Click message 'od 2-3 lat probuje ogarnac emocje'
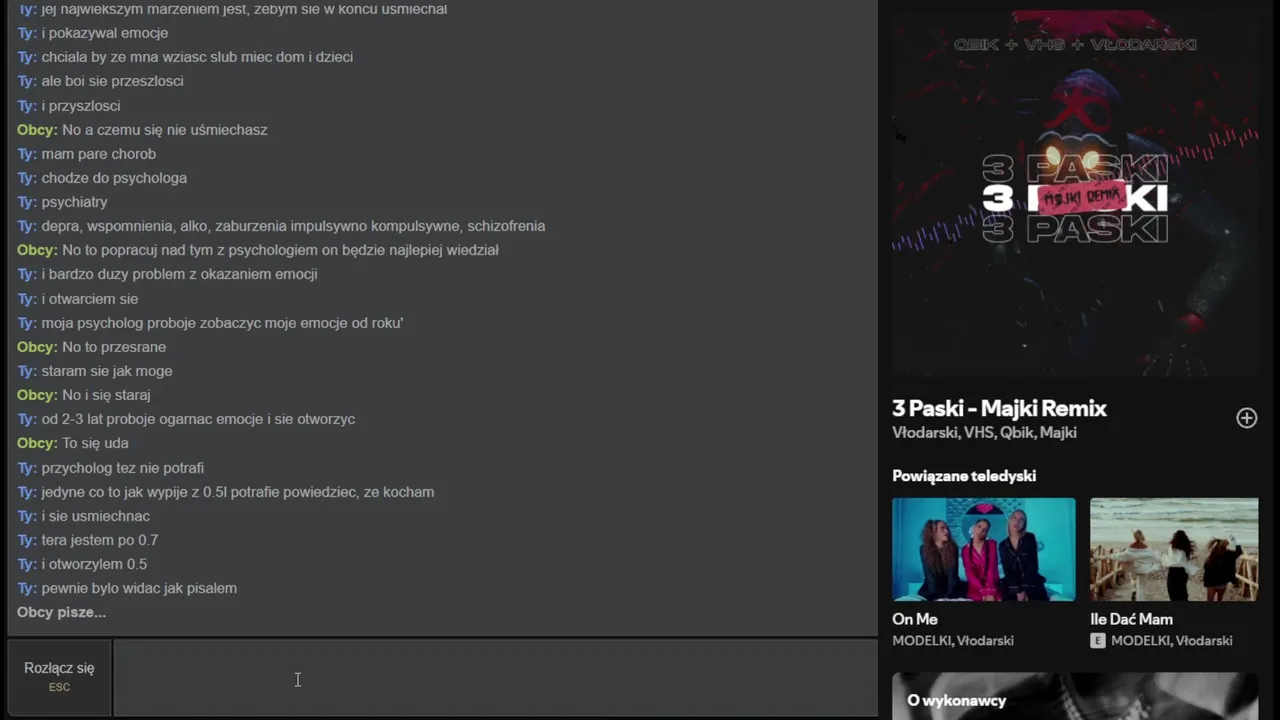Viewport: 1280px width, 720px height. coord(186,419)
